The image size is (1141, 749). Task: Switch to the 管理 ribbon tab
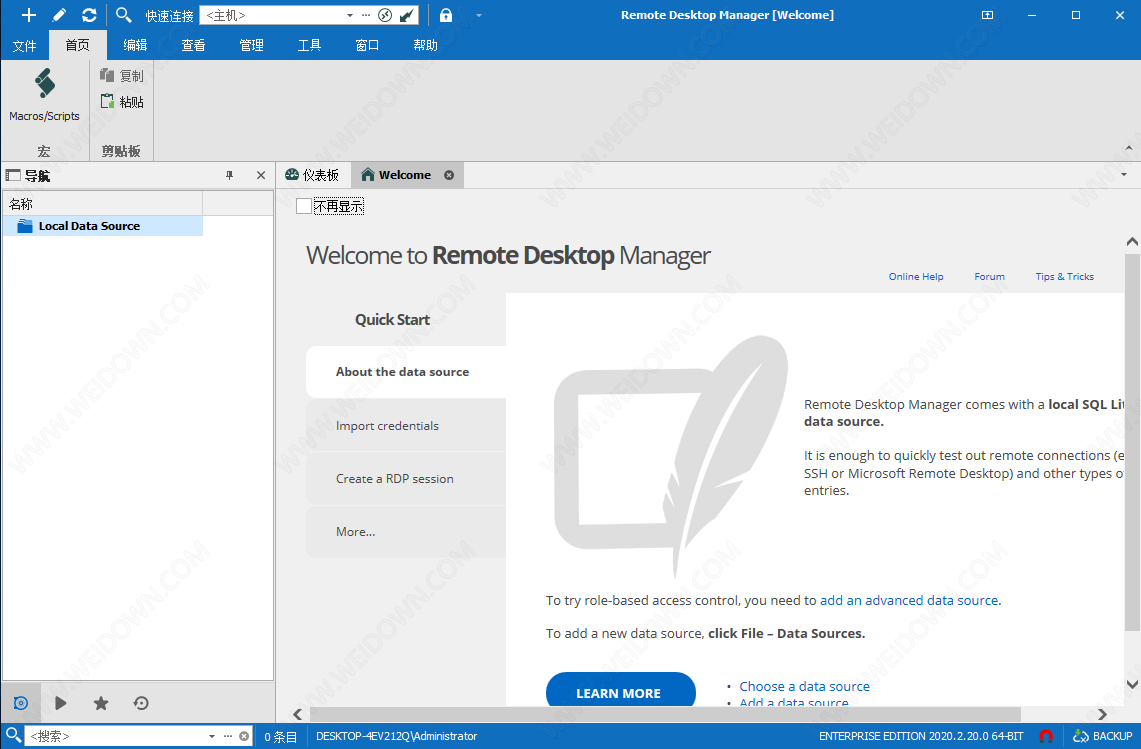click(252, 45)
